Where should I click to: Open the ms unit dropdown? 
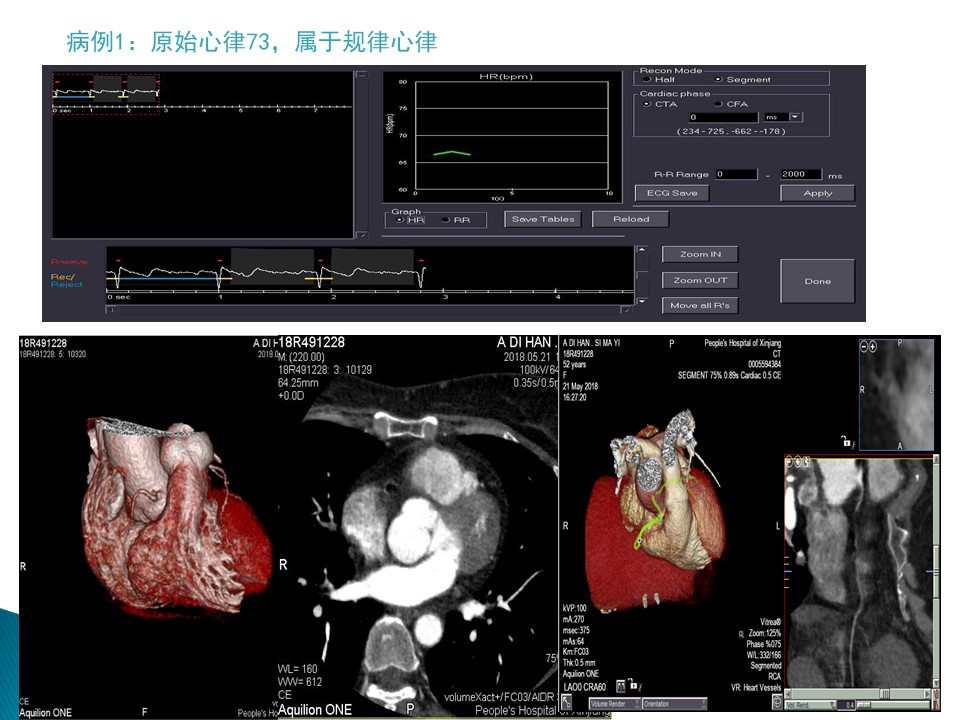(x=796, y=117)
